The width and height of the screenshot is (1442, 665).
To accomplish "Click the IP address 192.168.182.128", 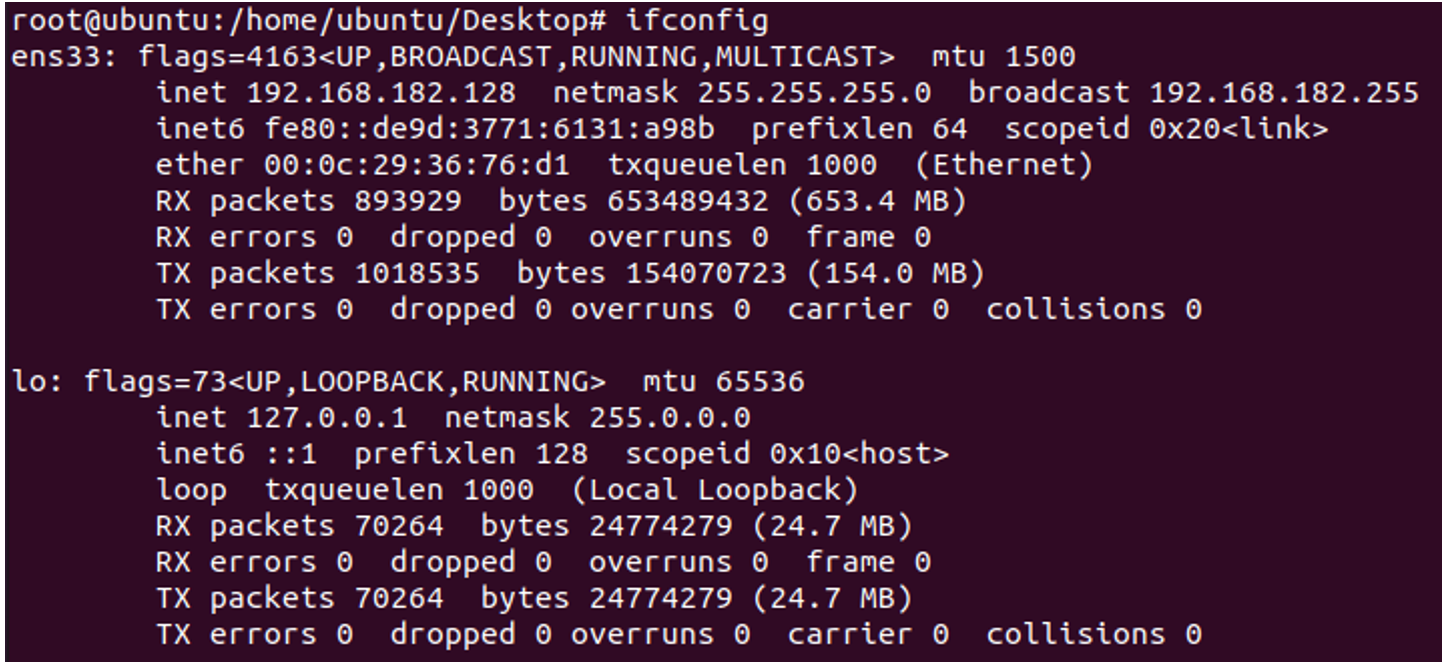I will tap(382, 93).
